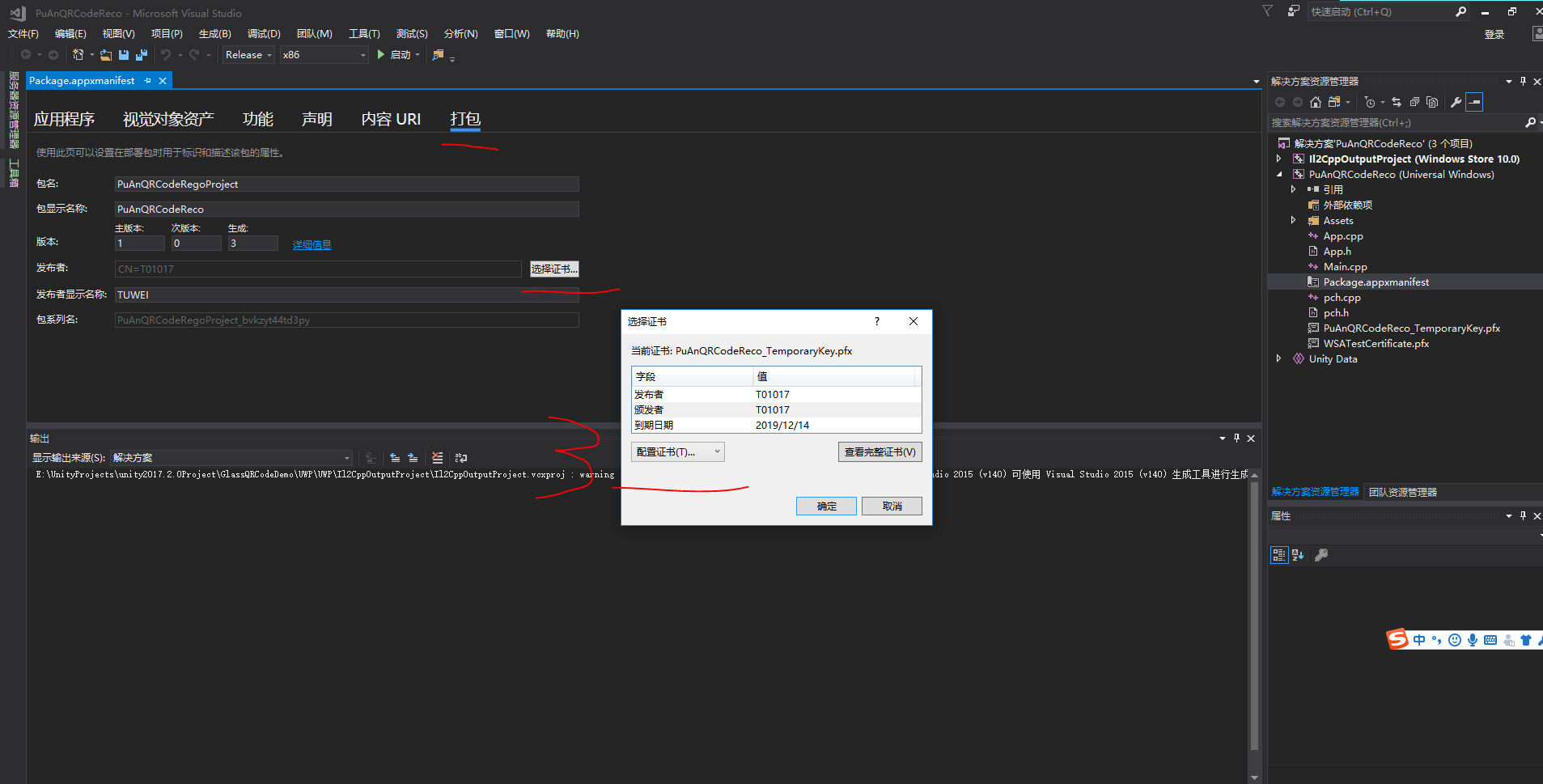Click the solution/folder view switch icon
The image size is (1543, 784).
point(1334,102)
